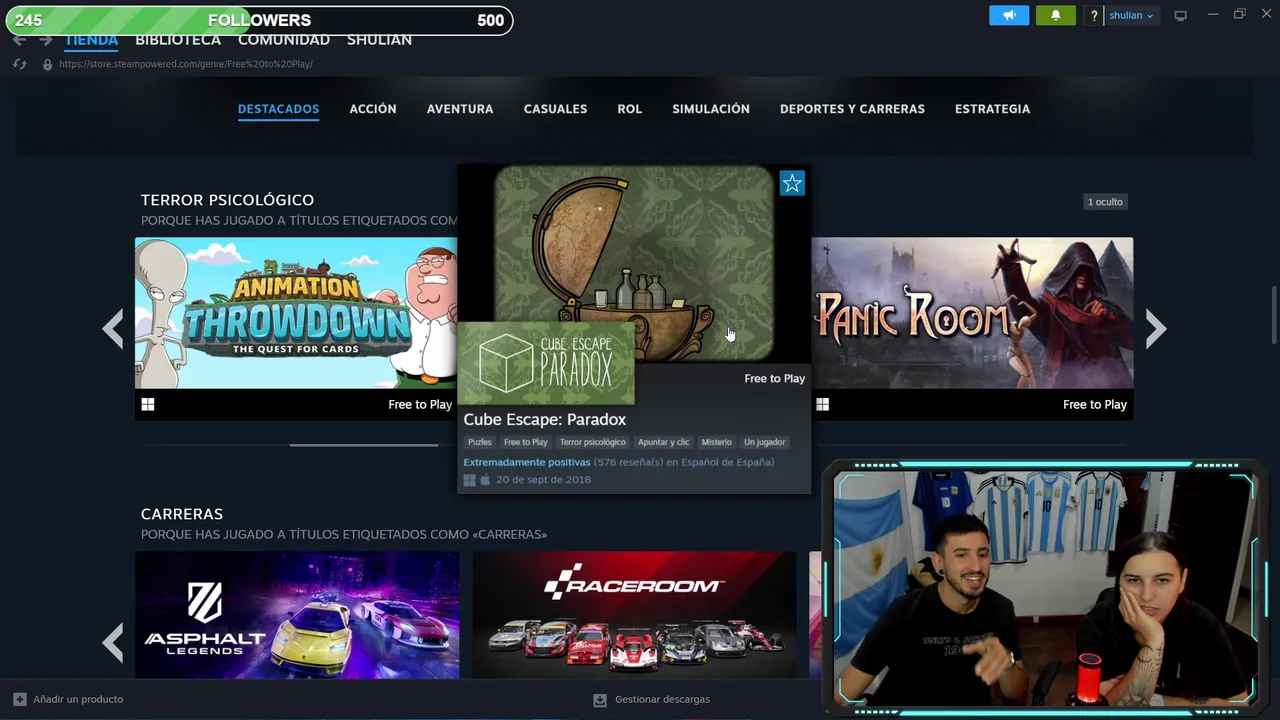Image resolution: width=1280 pixels, height=720 pixels.
Task: Select the Destacados genre tab
Action: pos(278,109)
